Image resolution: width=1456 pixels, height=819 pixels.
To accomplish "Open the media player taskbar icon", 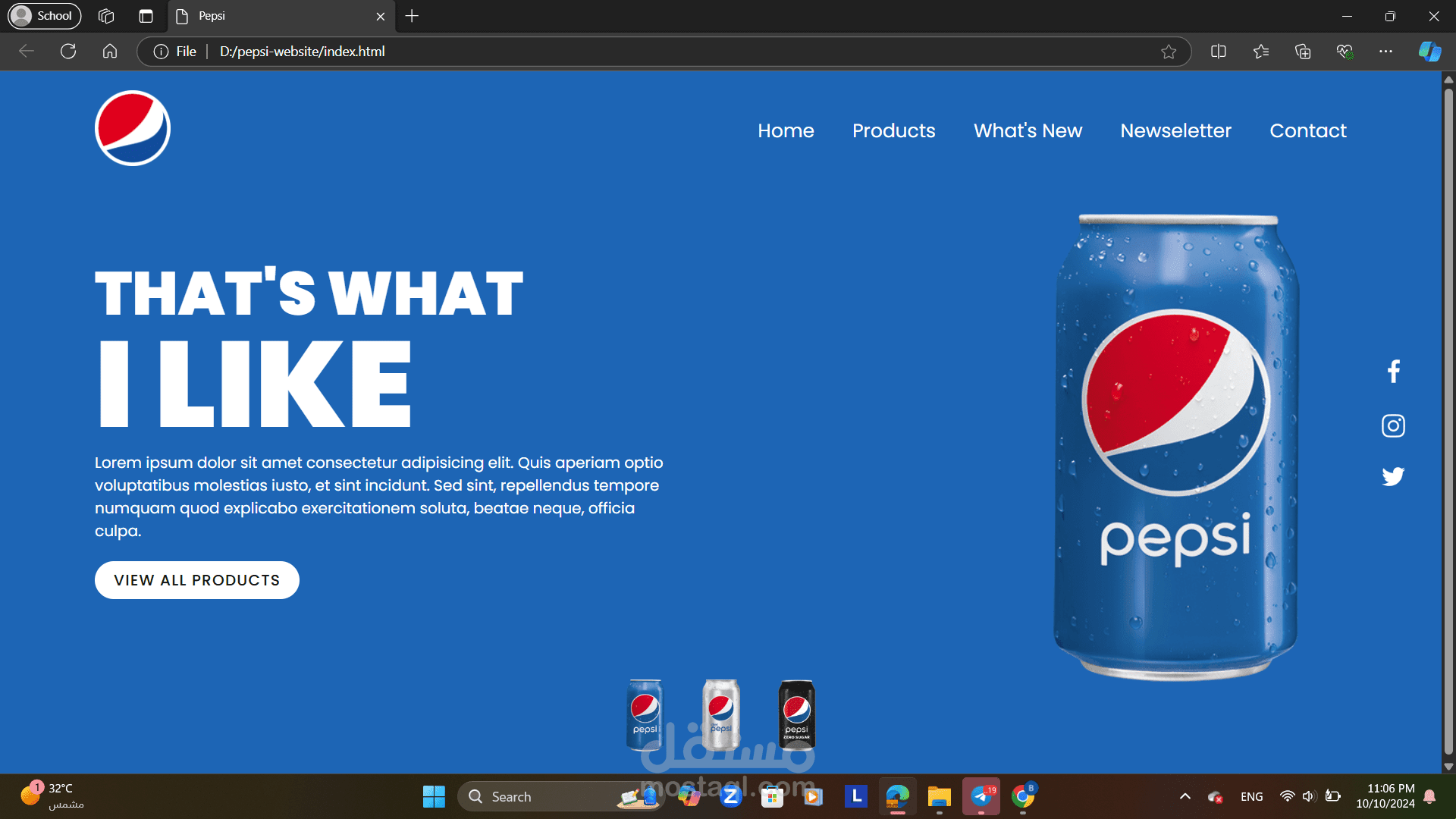I will click(x=814, y=797).
